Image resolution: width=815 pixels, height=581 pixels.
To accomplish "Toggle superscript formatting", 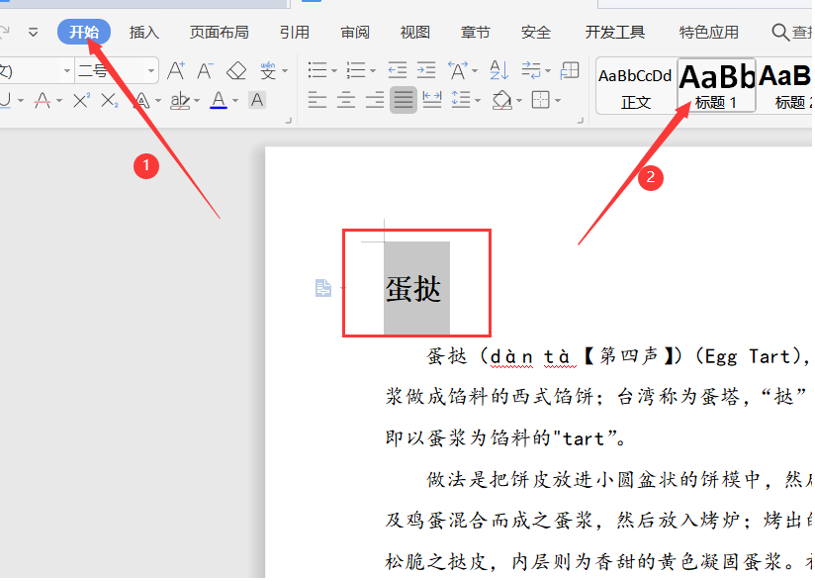I will [x=81, y=100].
